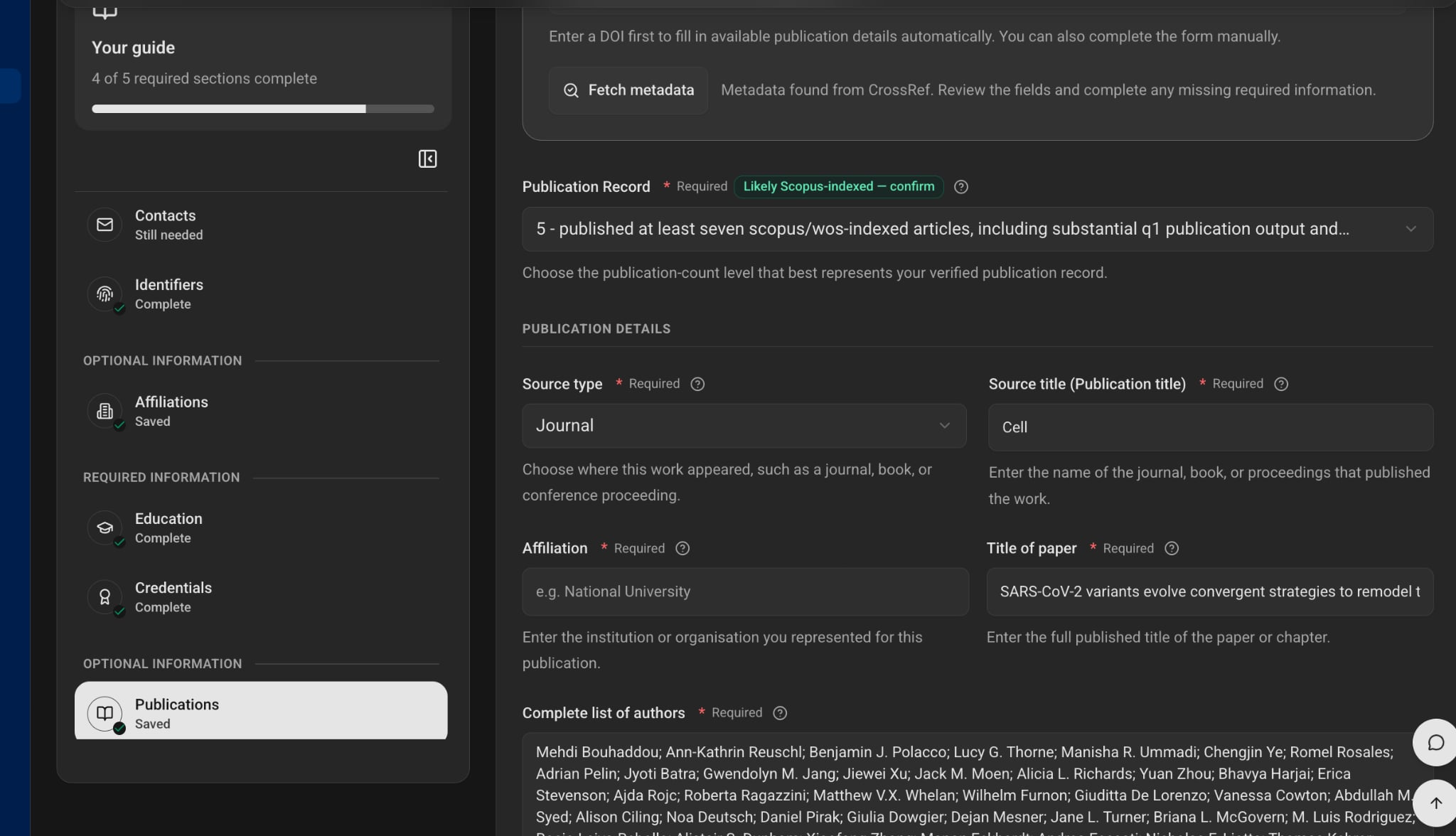
Task: Open the chat bubble widget
Action: pyautogui.click(x=1435, y=742)
